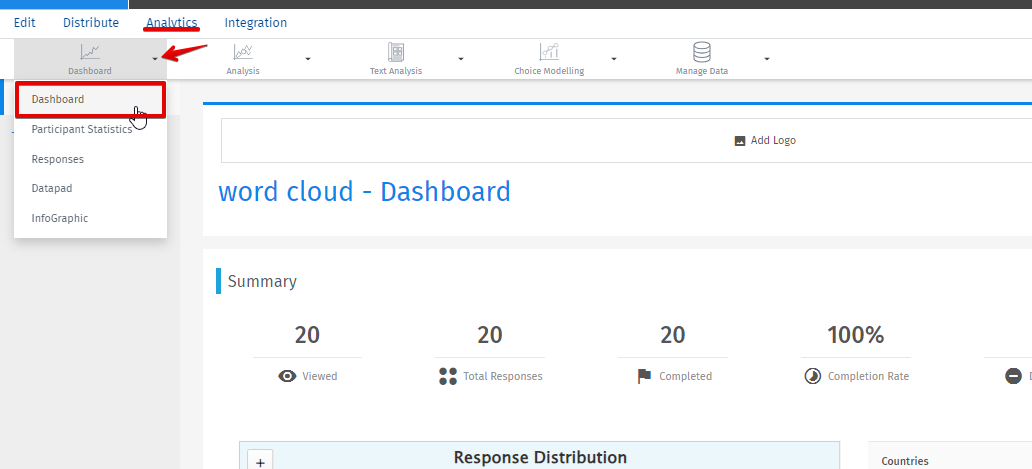1032x469 pixels.
Task: Open the Text Analysis icon
Action: tap(396, 52)
